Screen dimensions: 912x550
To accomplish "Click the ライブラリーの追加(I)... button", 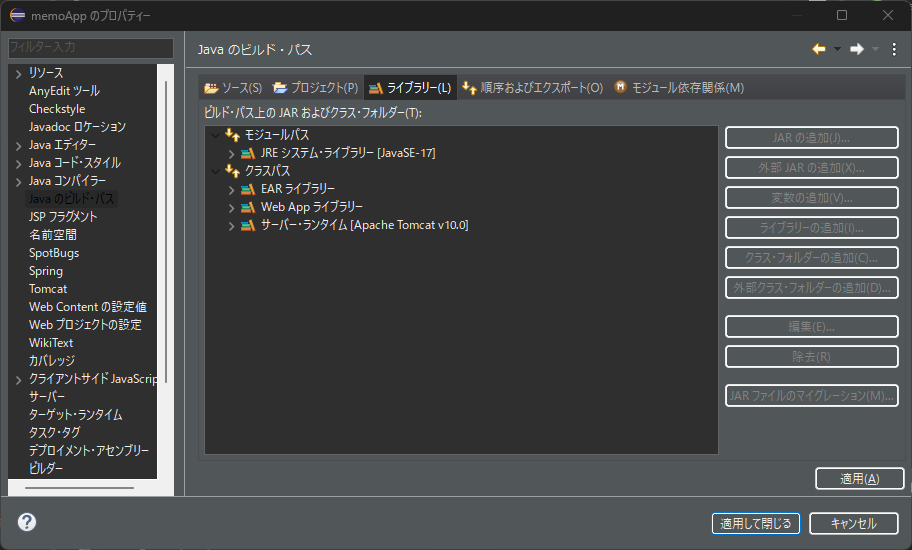I will click(811, 228).
